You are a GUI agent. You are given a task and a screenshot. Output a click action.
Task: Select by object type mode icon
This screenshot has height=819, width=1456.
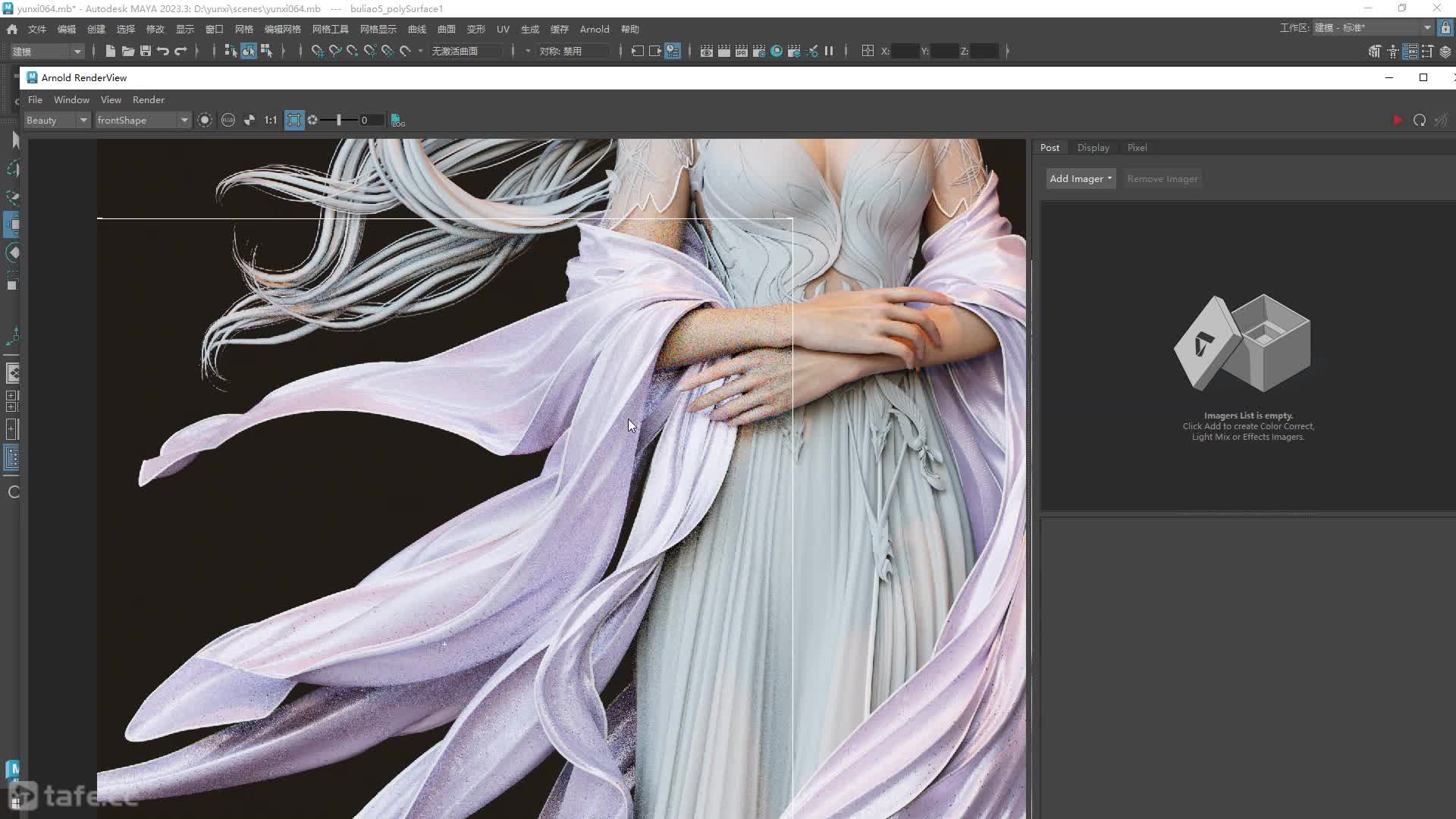click(249, 51)
